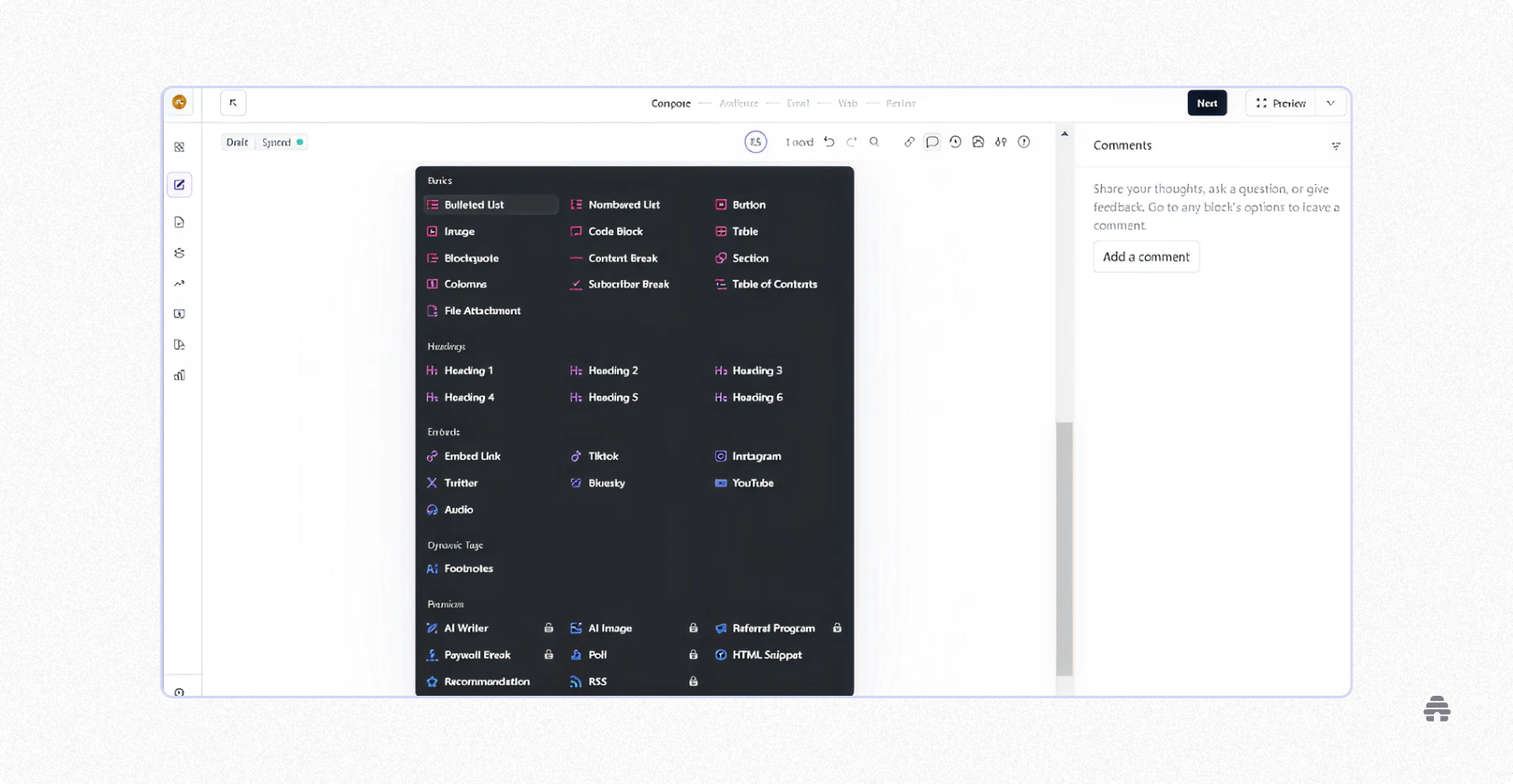Screen dimensions: 1513x784
Task: Click the Add a comment button
Action: [x=1146, y=256]
